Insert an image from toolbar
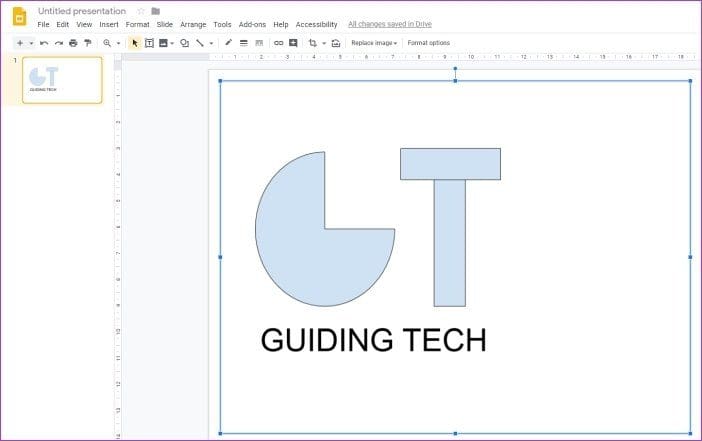 163,43
